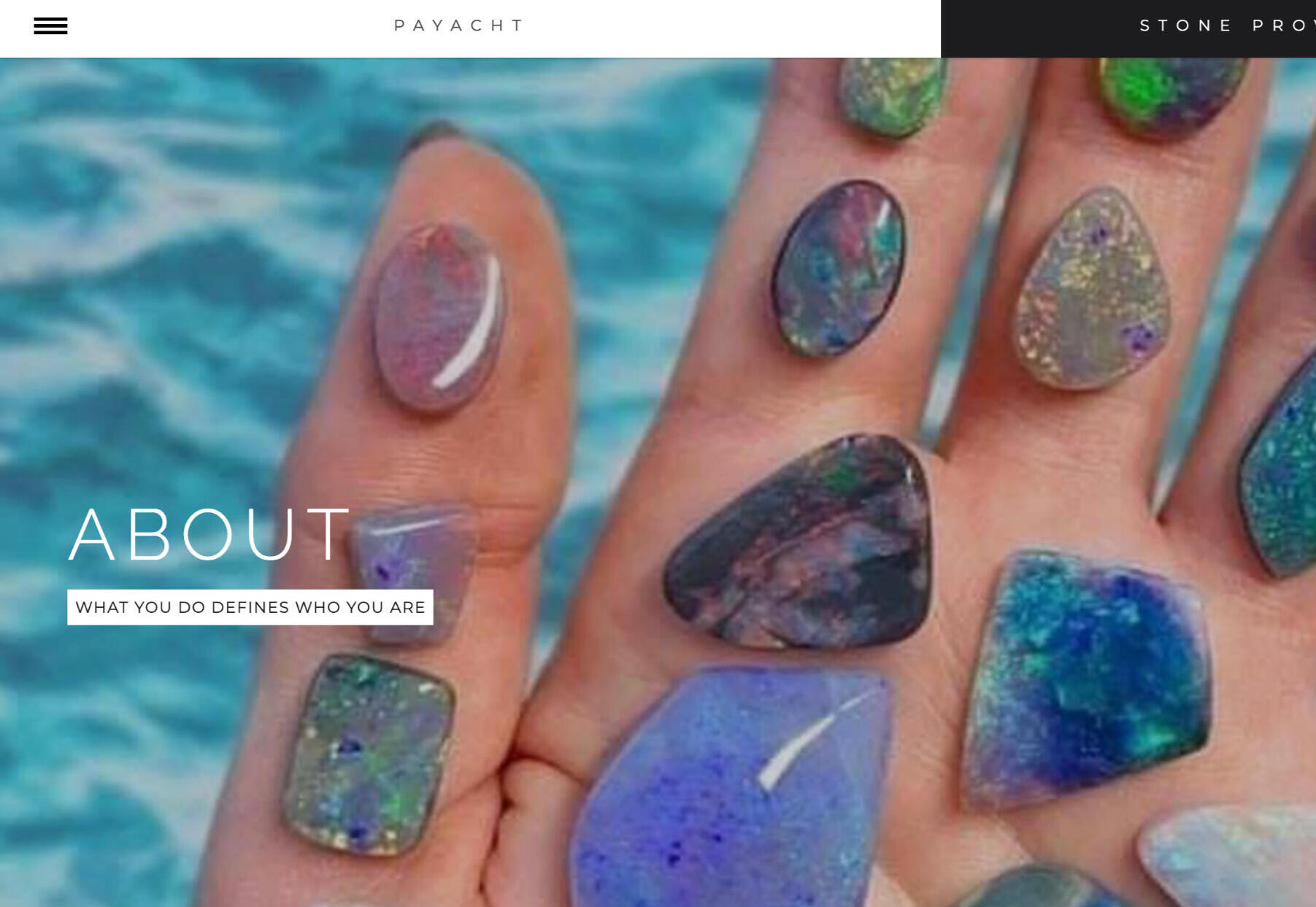Open the STONE PRO navigation item
This screenshot has width=1316, height=907.
1227,26
